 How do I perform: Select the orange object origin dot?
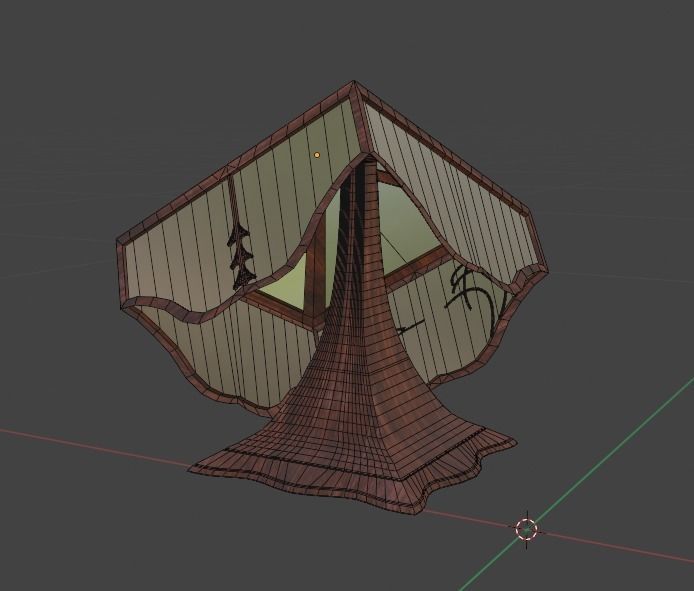point(317,155)
